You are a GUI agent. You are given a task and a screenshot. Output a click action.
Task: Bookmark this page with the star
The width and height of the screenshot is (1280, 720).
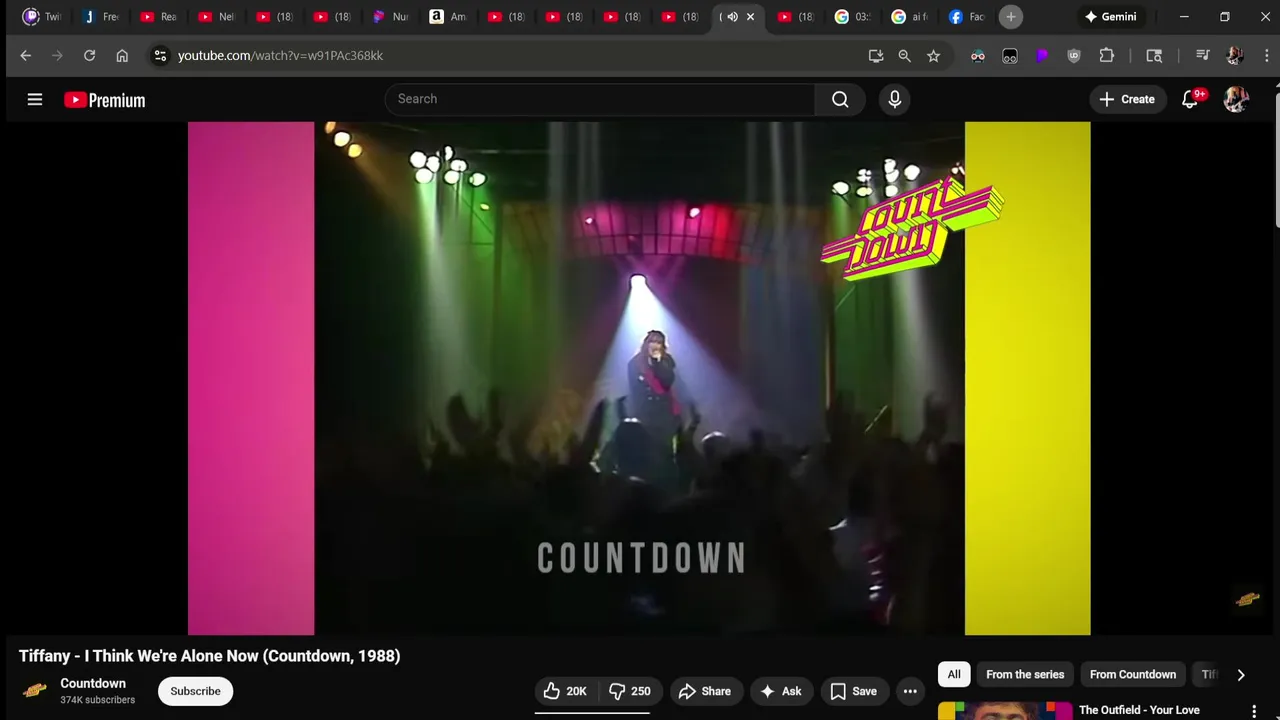(x=933, y=56)
